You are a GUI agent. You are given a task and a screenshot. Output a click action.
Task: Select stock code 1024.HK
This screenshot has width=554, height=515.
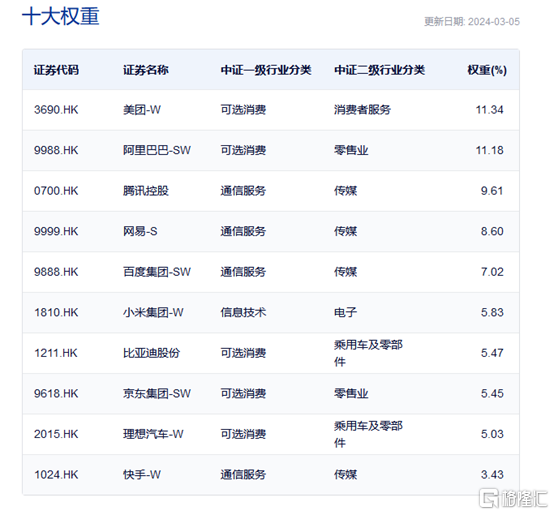pos(56,474)
